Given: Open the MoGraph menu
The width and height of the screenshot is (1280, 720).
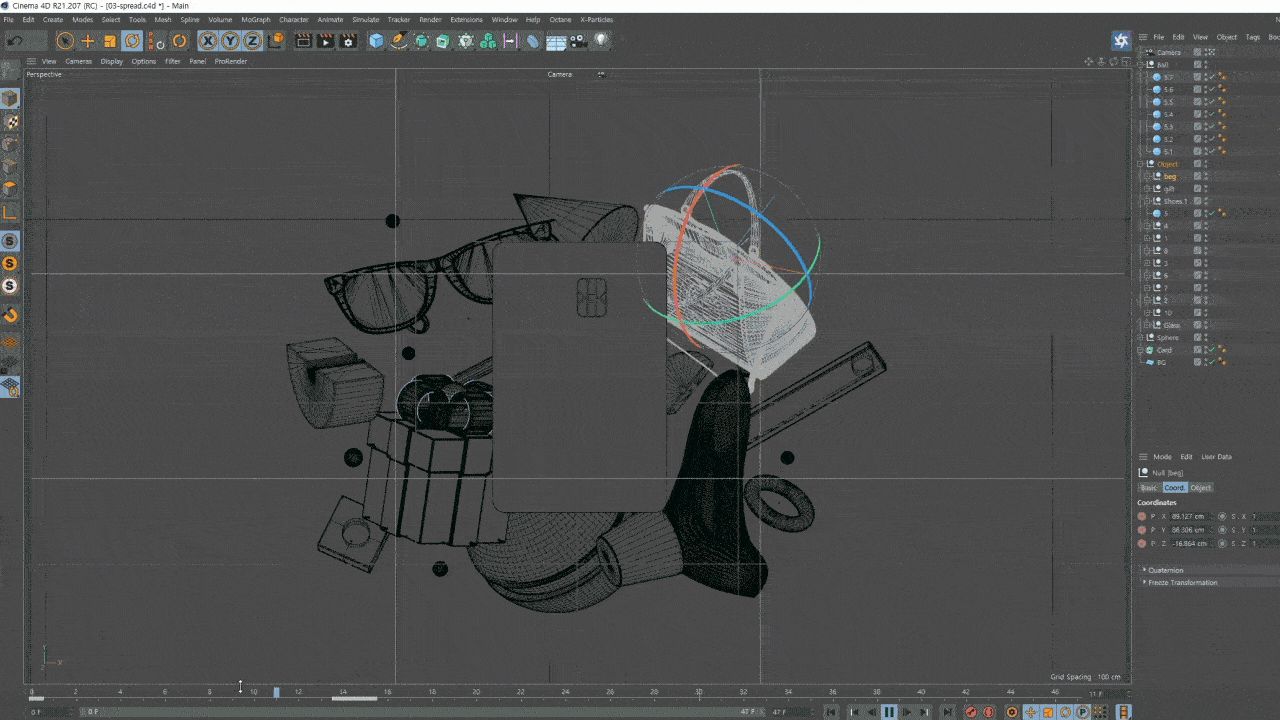Looking at the screenshot, I should (255, 19).
